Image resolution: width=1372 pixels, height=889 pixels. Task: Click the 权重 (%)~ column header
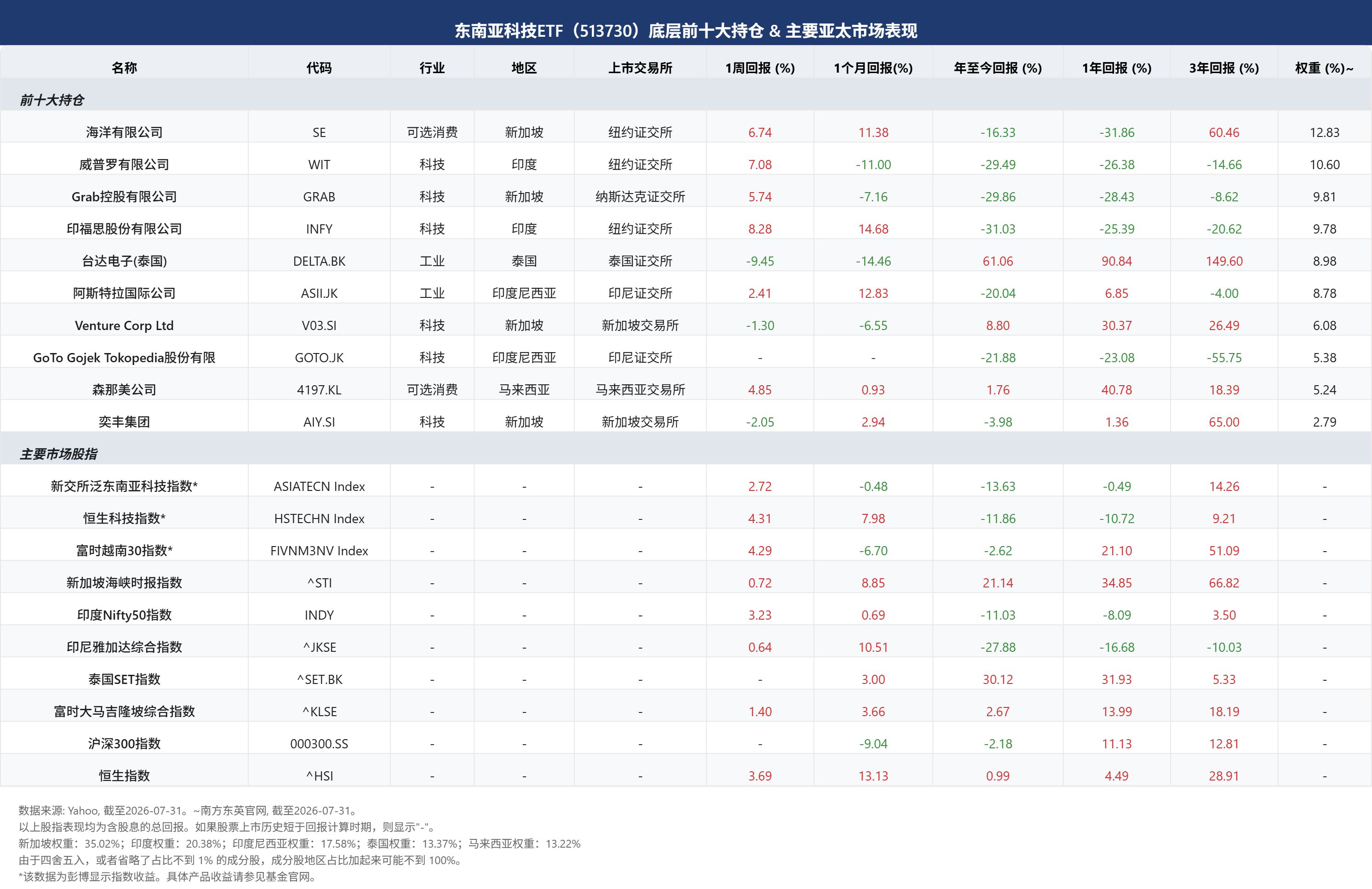point(1324,68)
